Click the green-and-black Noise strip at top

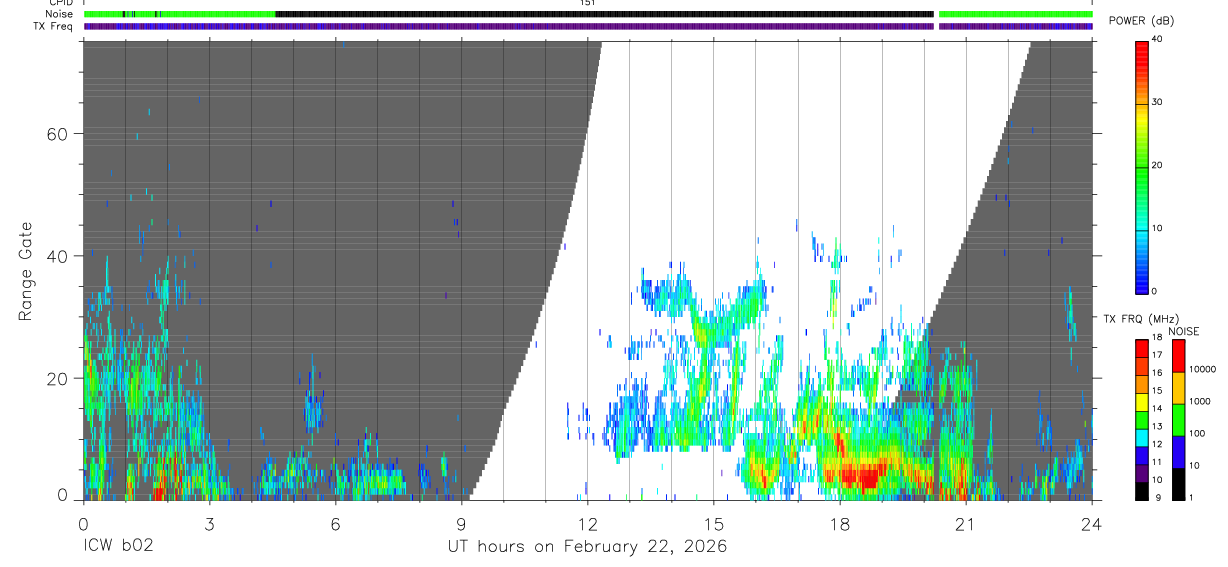coord(588,14)
